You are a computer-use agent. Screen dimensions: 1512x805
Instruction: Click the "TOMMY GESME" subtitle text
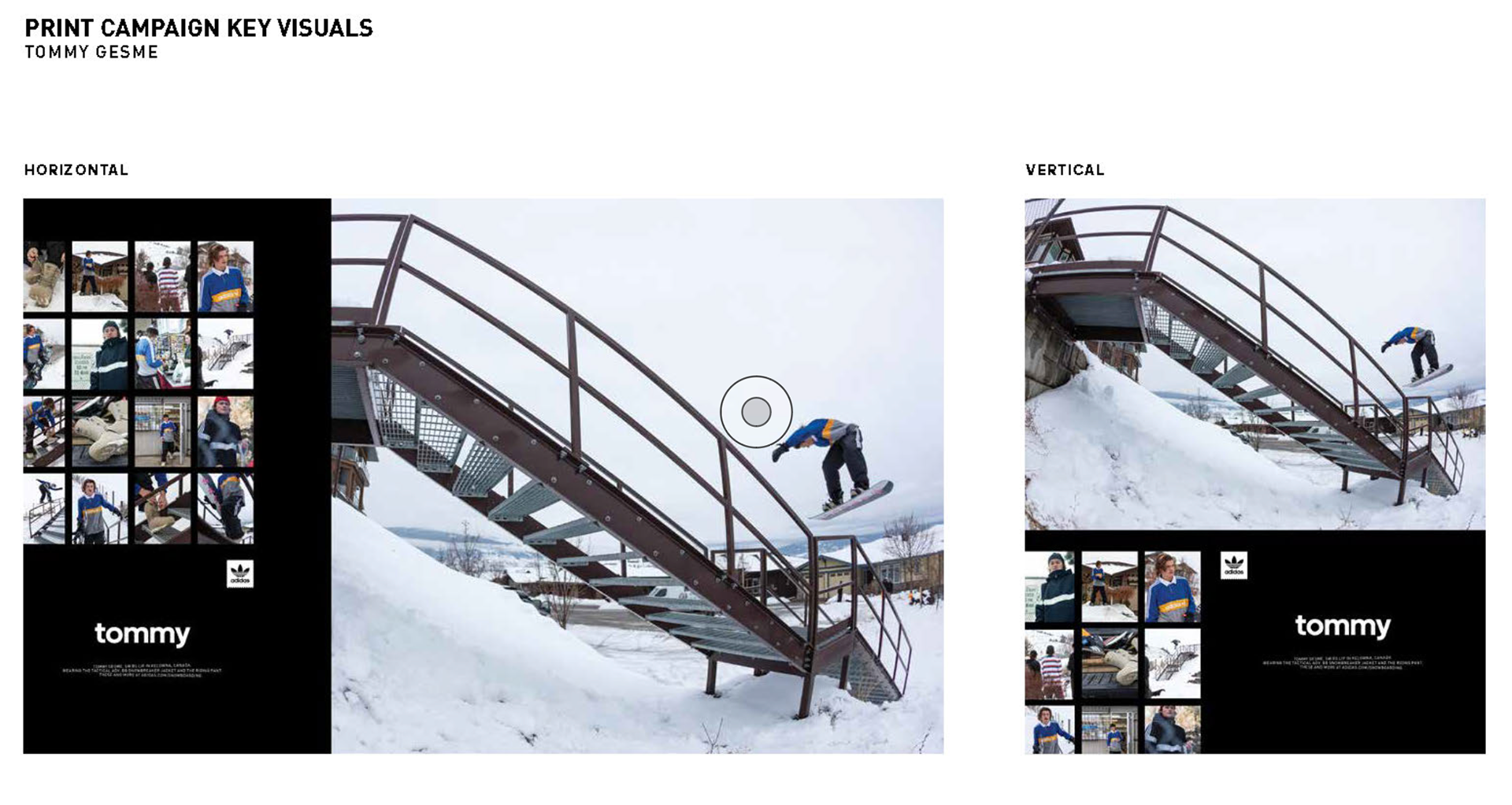click(x=91, y=52)
